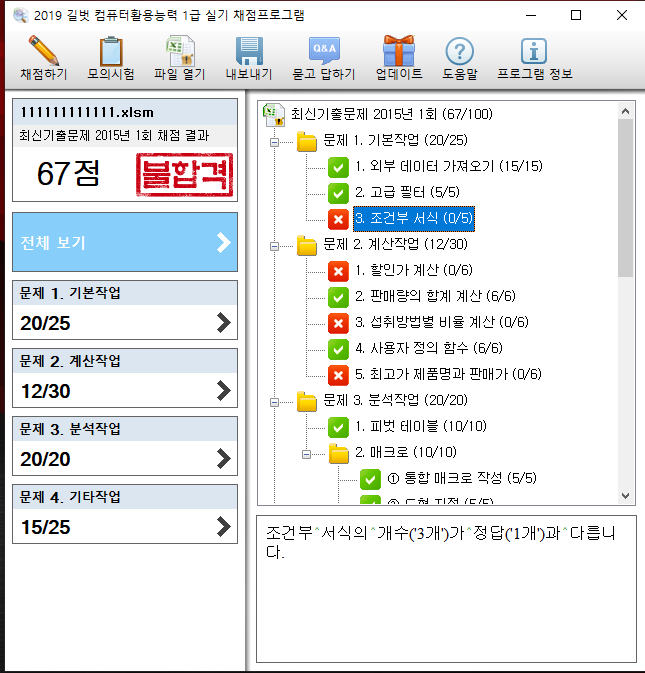The height and width of the screenshot is (673, 645).
Task: Click the tree view scrollbar down arrow
Action: pyautogui.click(x=626, y=496)
